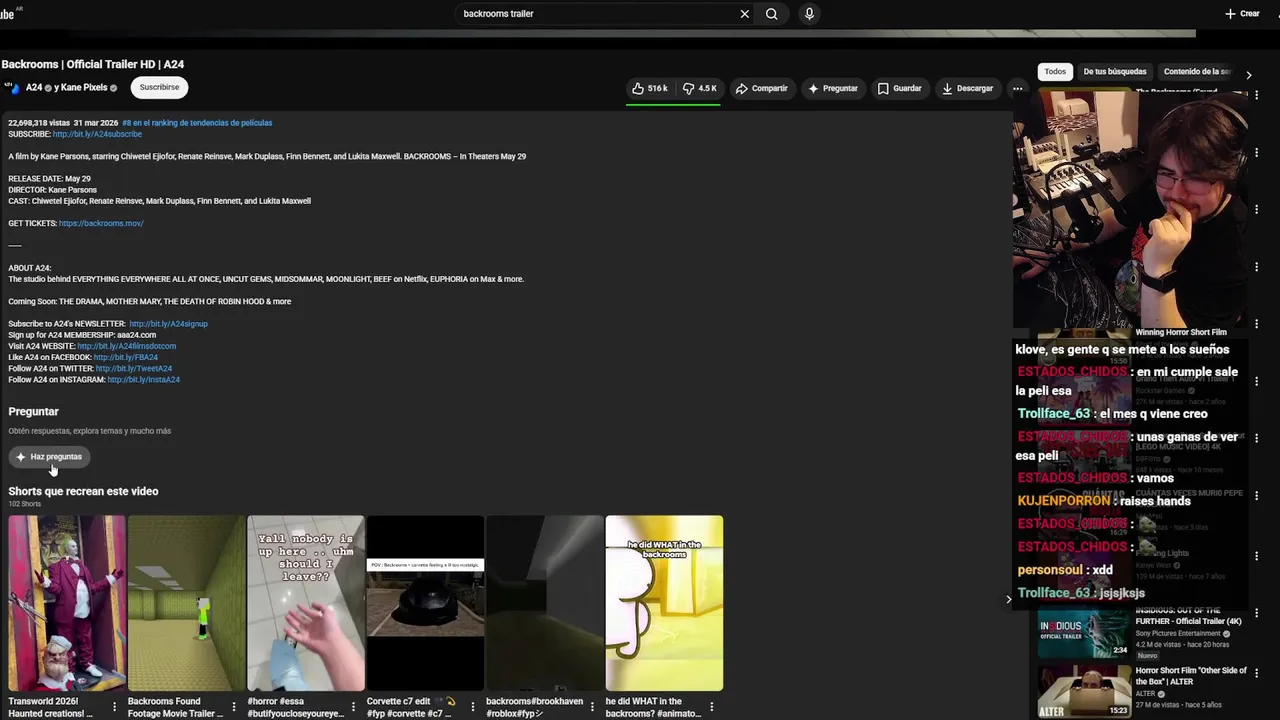Open the backrooms.mov tickets link
1280x720 pixels.
tap(101, 223)
